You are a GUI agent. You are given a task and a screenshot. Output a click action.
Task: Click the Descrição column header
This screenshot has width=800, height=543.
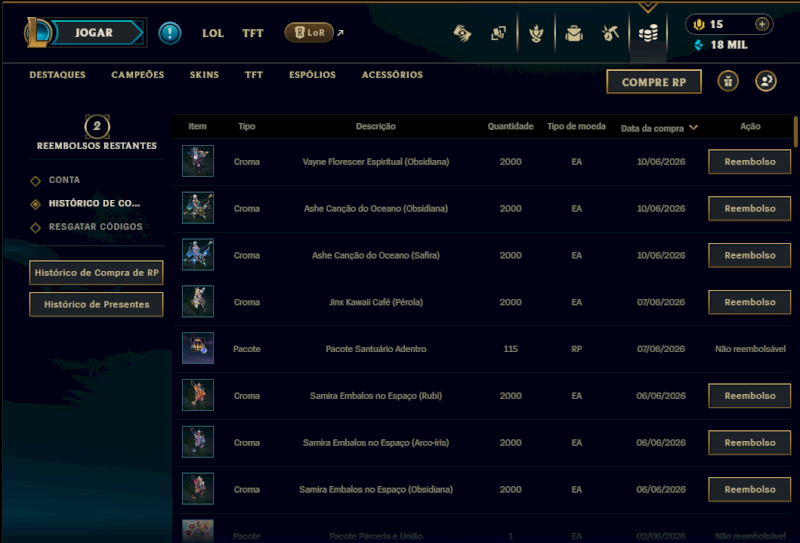376,126
